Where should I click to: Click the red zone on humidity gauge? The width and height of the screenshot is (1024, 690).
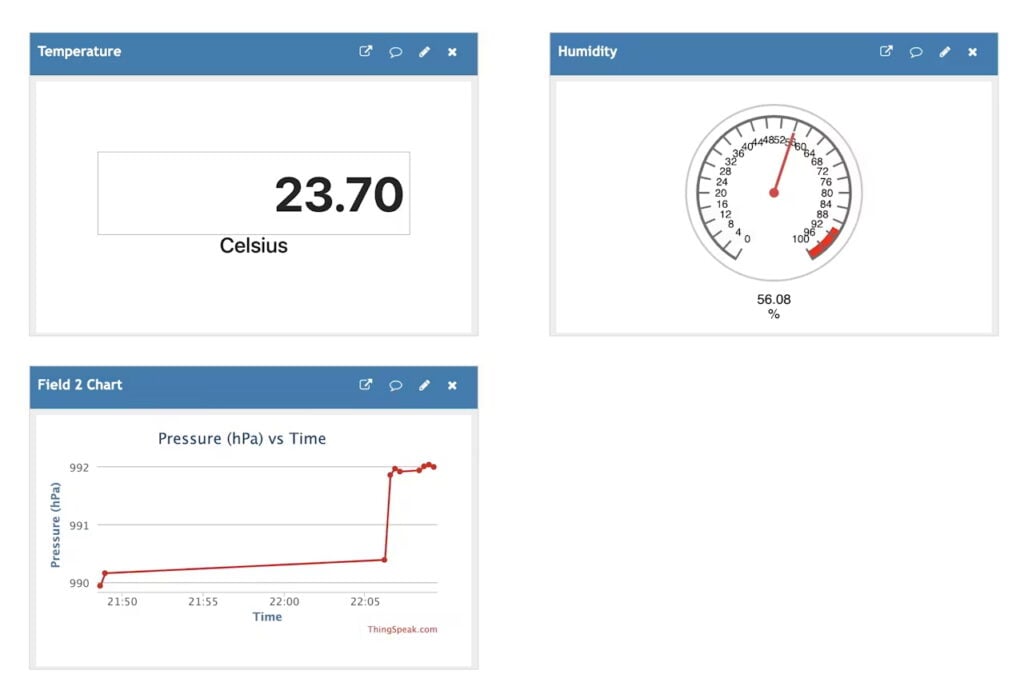(x=823, y=244)
